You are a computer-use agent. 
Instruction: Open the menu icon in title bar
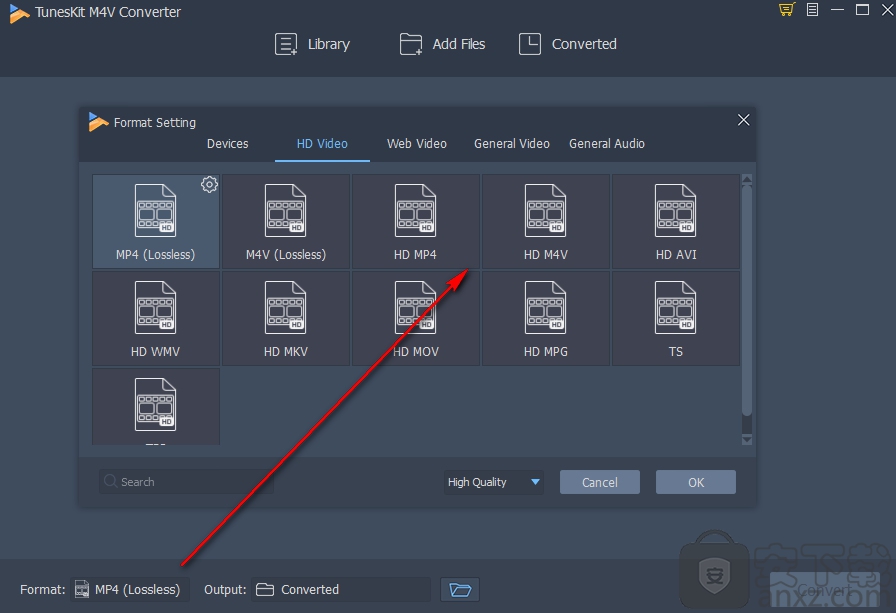point(812,10)
